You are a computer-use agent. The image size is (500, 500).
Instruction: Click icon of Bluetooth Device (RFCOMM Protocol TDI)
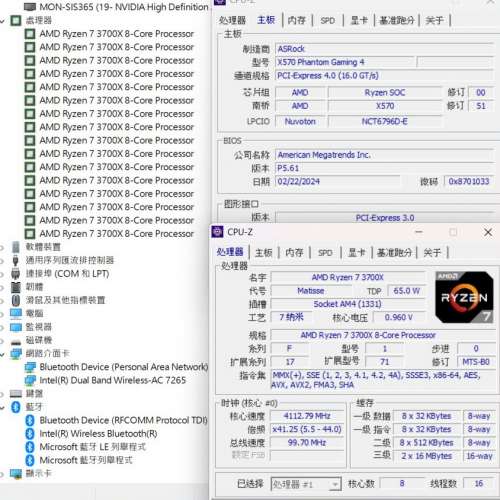[x=30, y=420]
